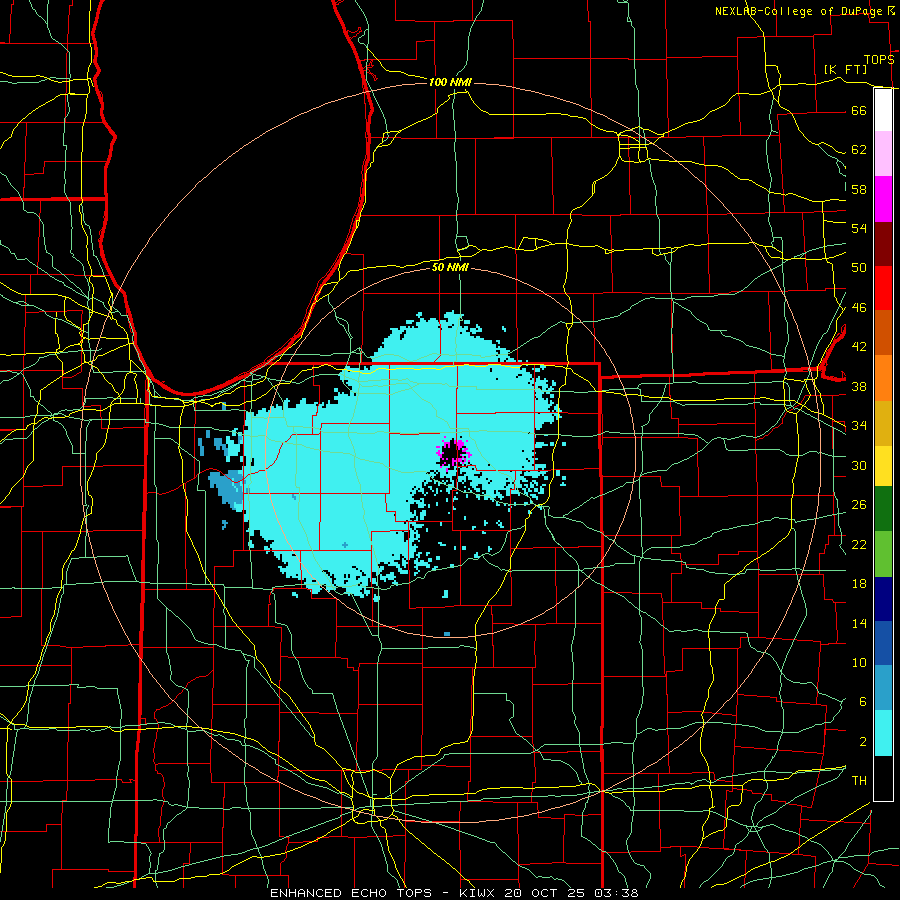This screenshot has height=900, width=900.
Task: Click the black TH threshold swatch
Action: point(883,778)
